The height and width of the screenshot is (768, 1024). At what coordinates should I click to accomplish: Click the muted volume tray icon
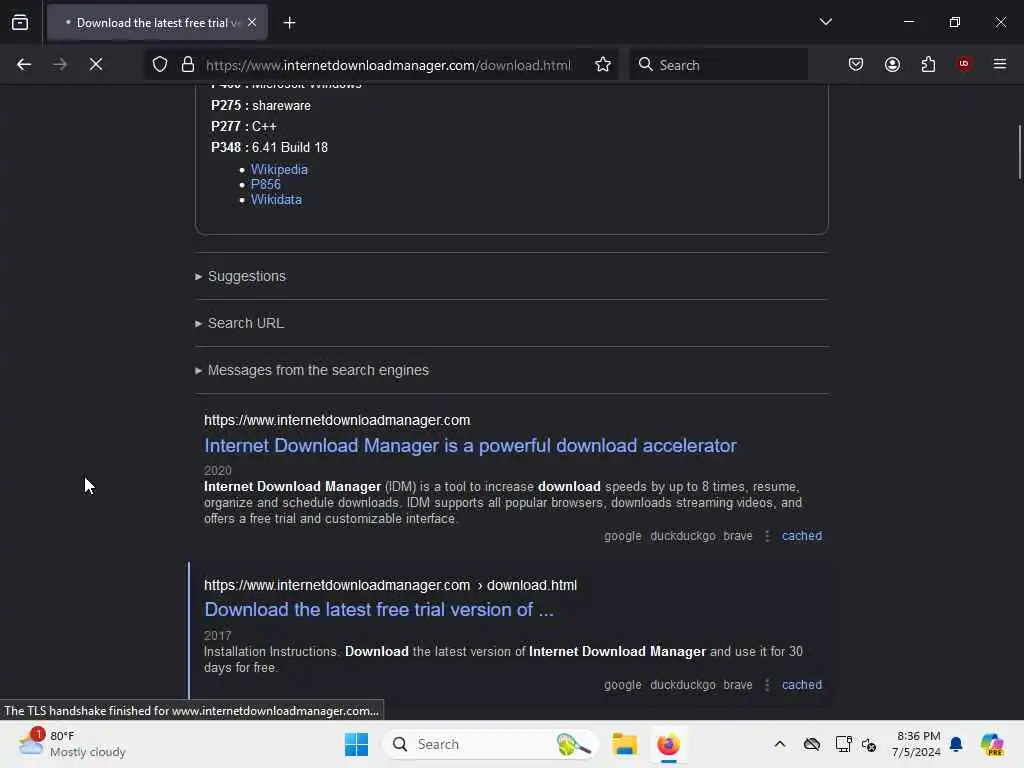click(869, 744)
